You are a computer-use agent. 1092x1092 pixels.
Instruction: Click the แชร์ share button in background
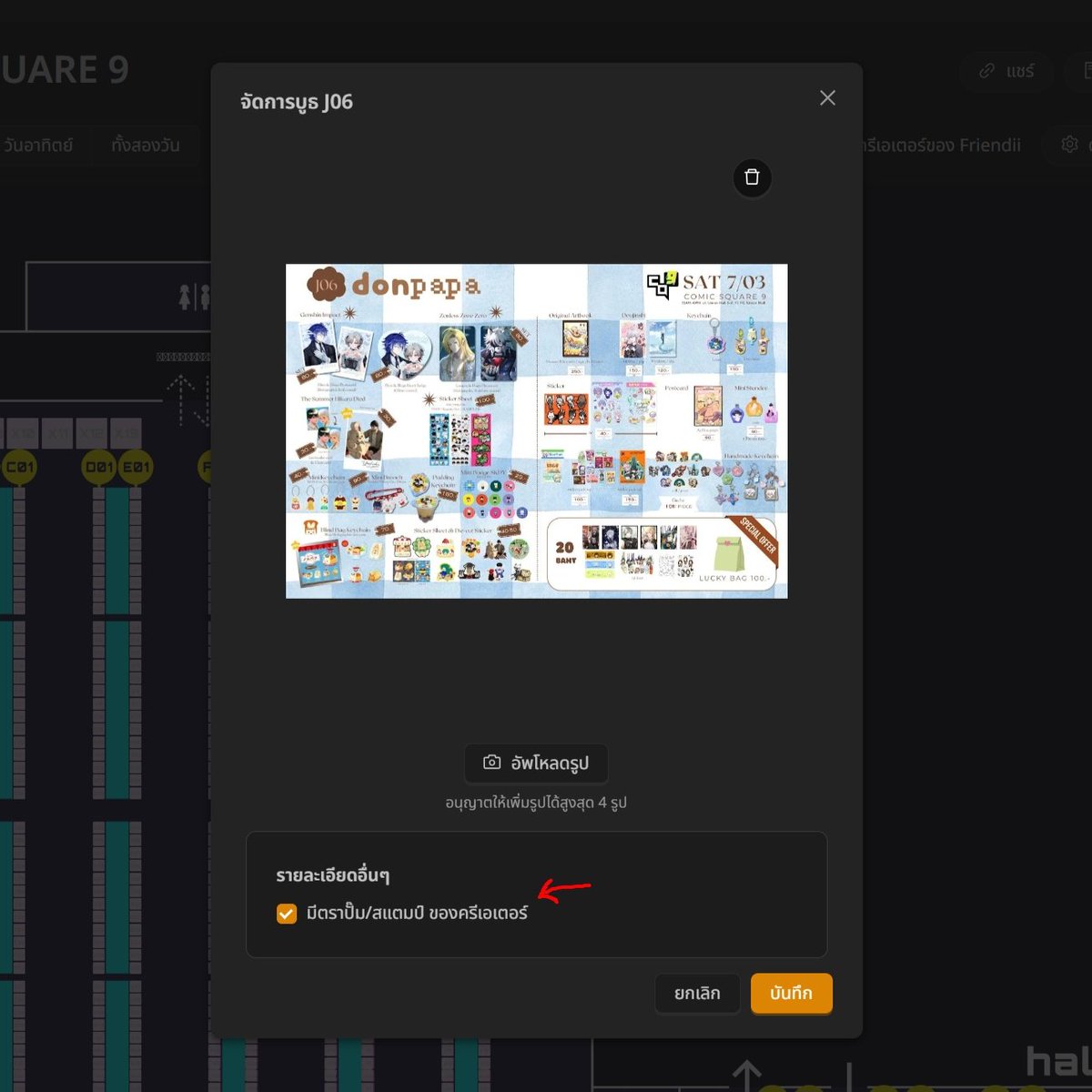[1006, 71]
